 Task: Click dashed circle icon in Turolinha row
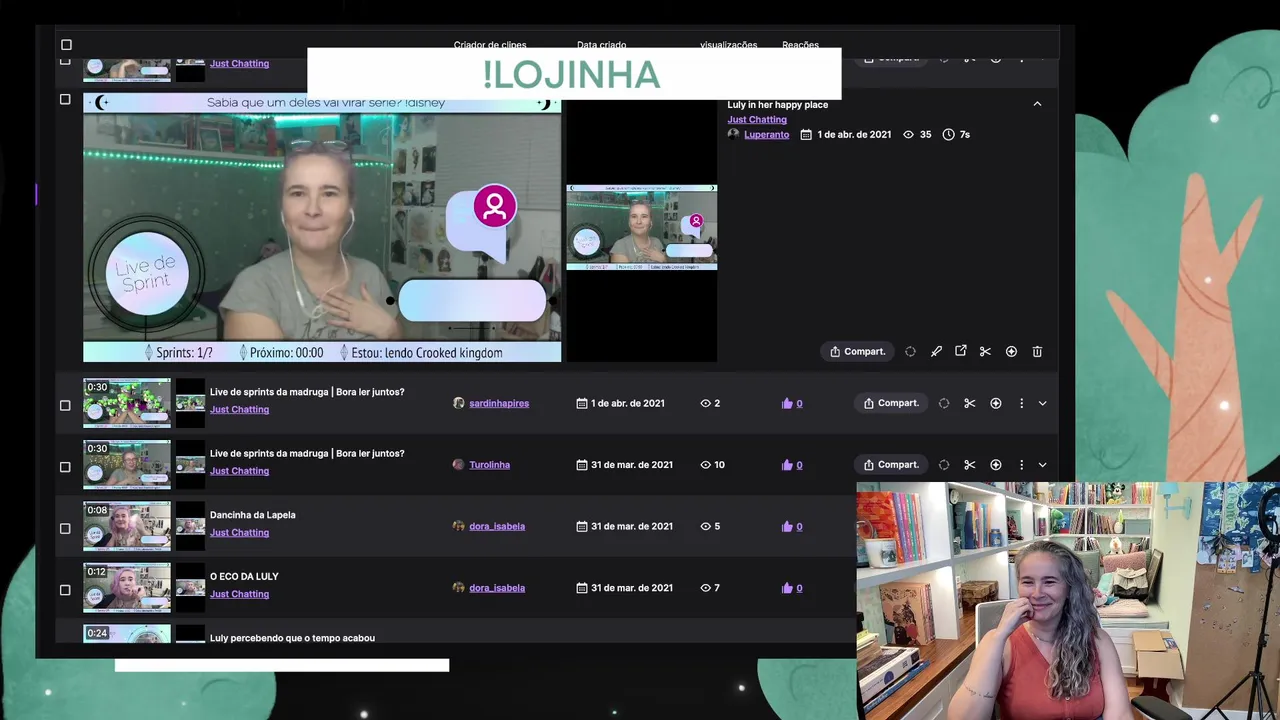click(x=944, y=465)
